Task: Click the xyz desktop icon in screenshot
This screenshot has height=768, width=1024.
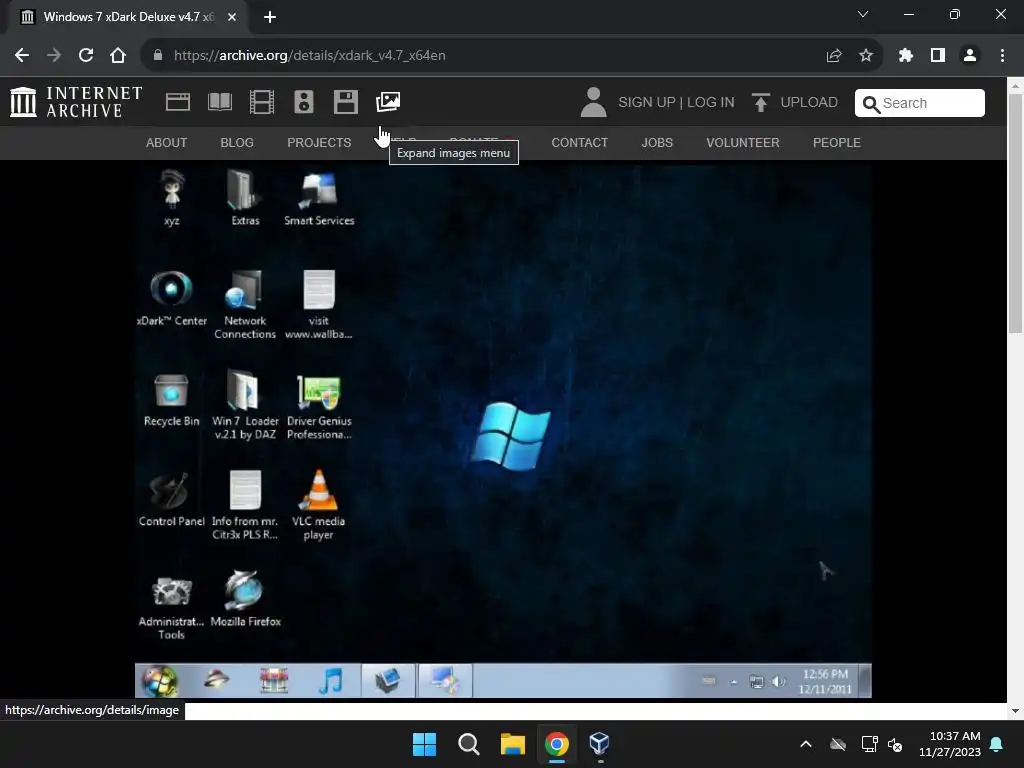Action: [172, 197]
